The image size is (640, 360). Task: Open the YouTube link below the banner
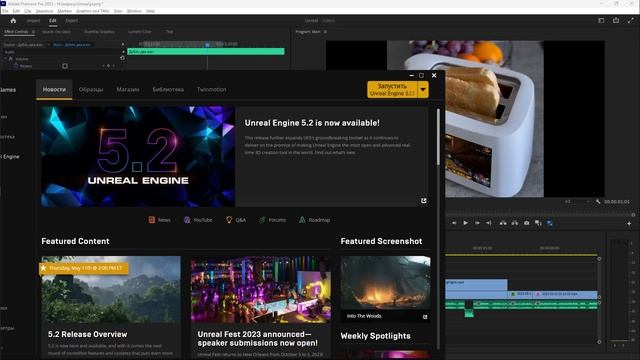(x=198, y=220)
